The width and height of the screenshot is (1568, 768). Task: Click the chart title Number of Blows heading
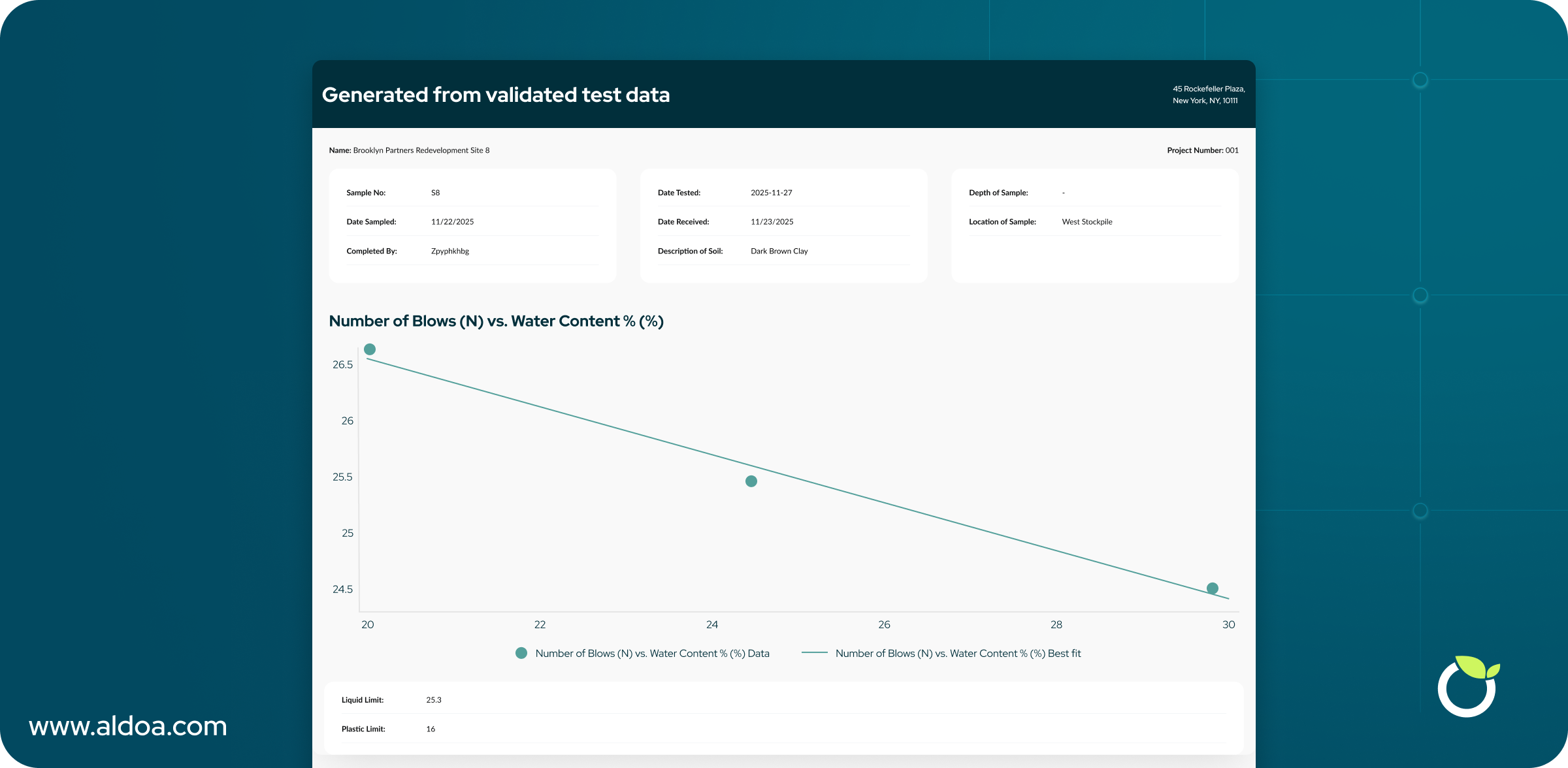pyautogui.click(x=496, y=321)
